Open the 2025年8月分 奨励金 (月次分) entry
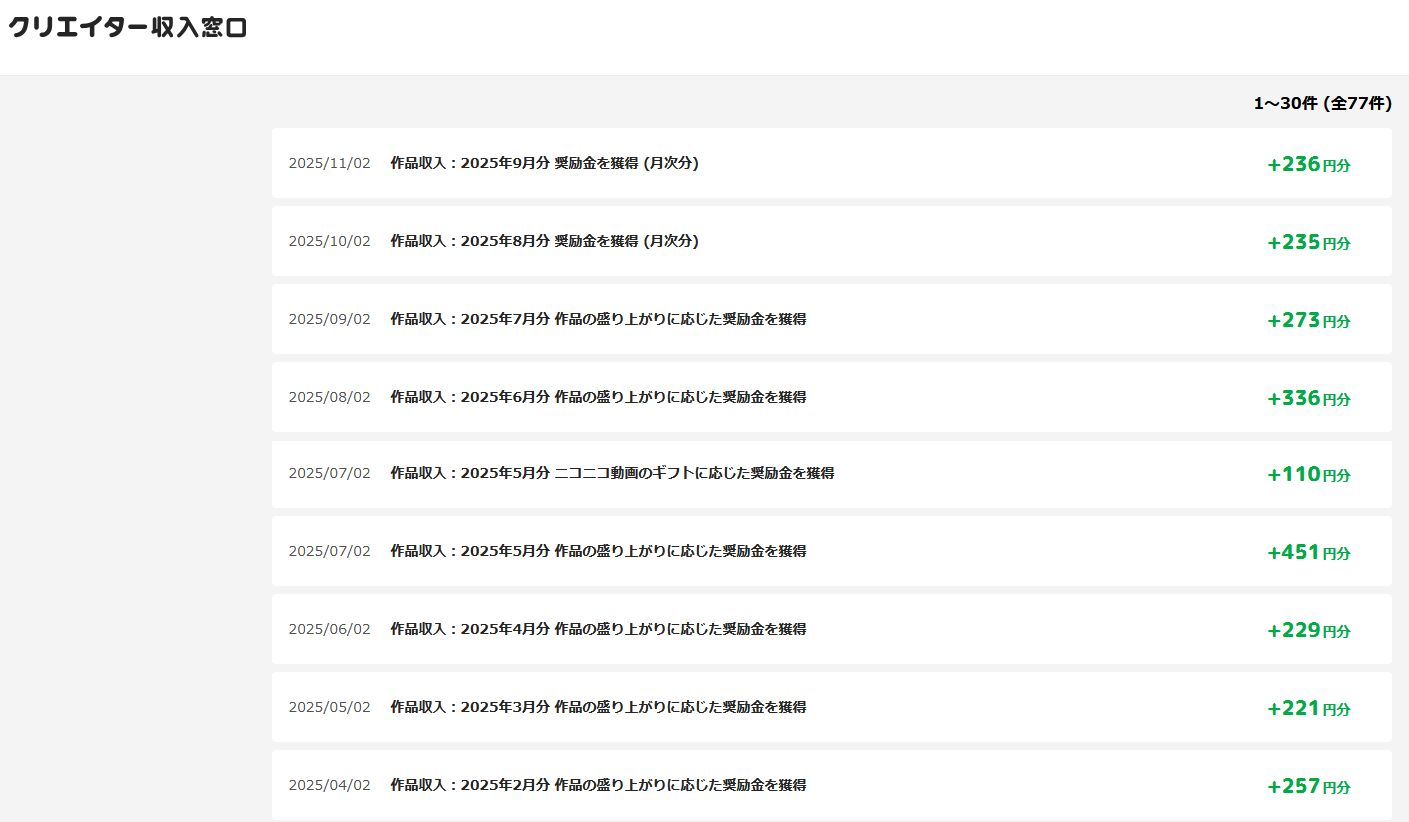1409x822 pixels. point(544,241)
